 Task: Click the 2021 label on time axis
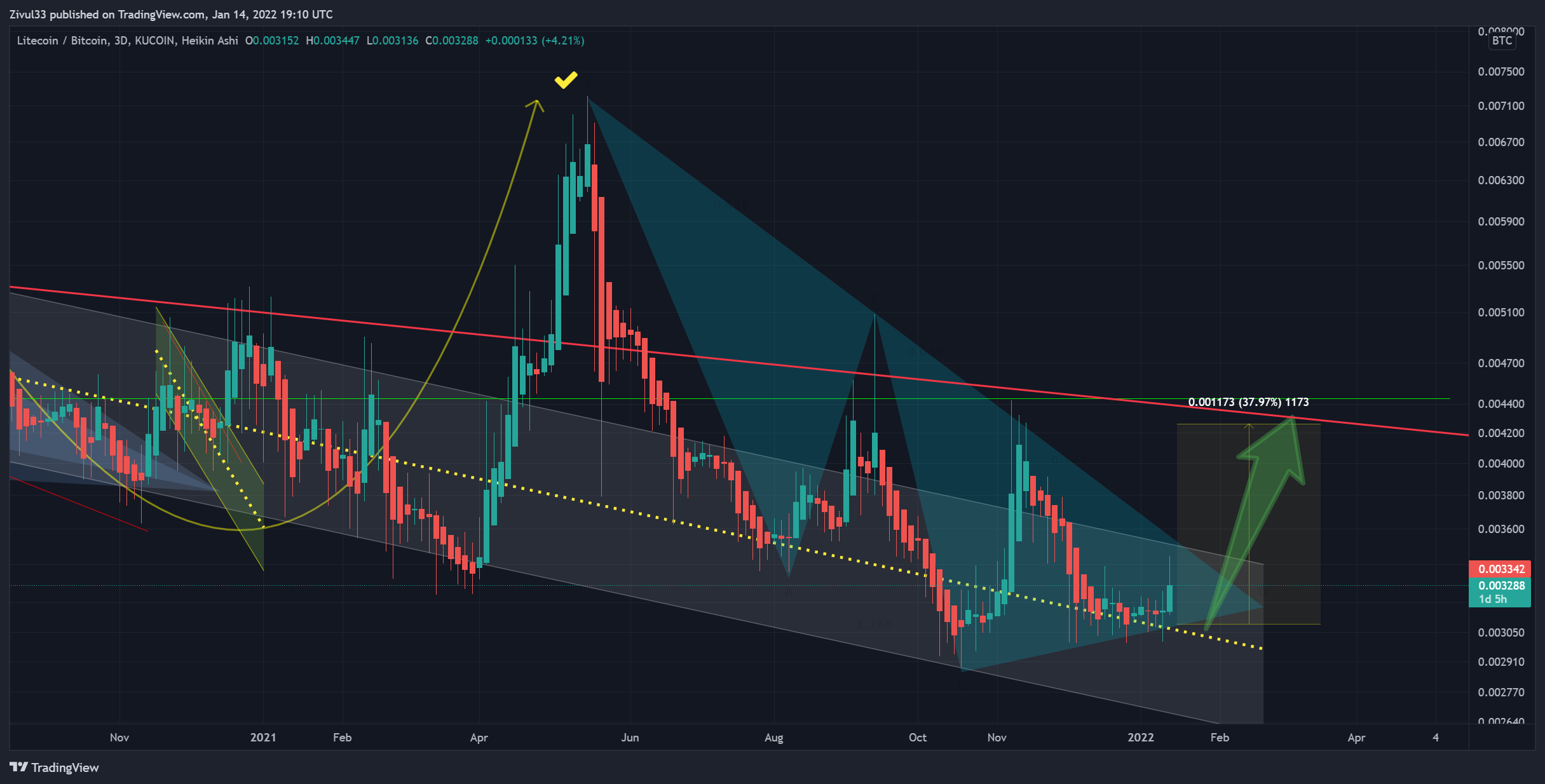click(x=263, y=738)
